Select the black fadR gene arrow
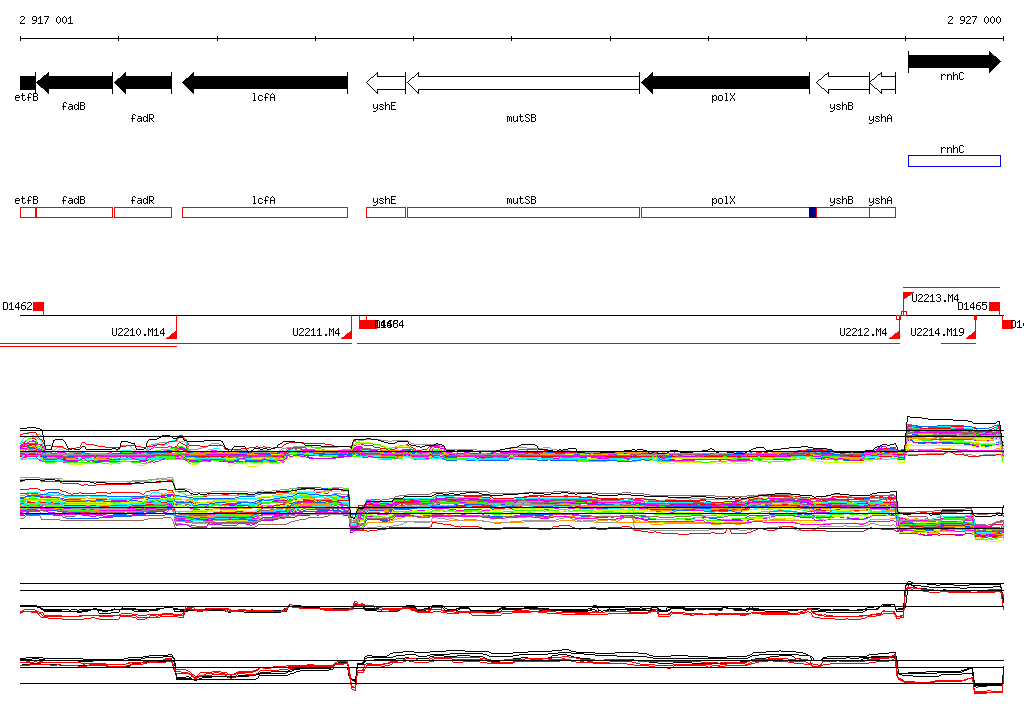This screenshot has height=714, width=1024. point(143,83)
